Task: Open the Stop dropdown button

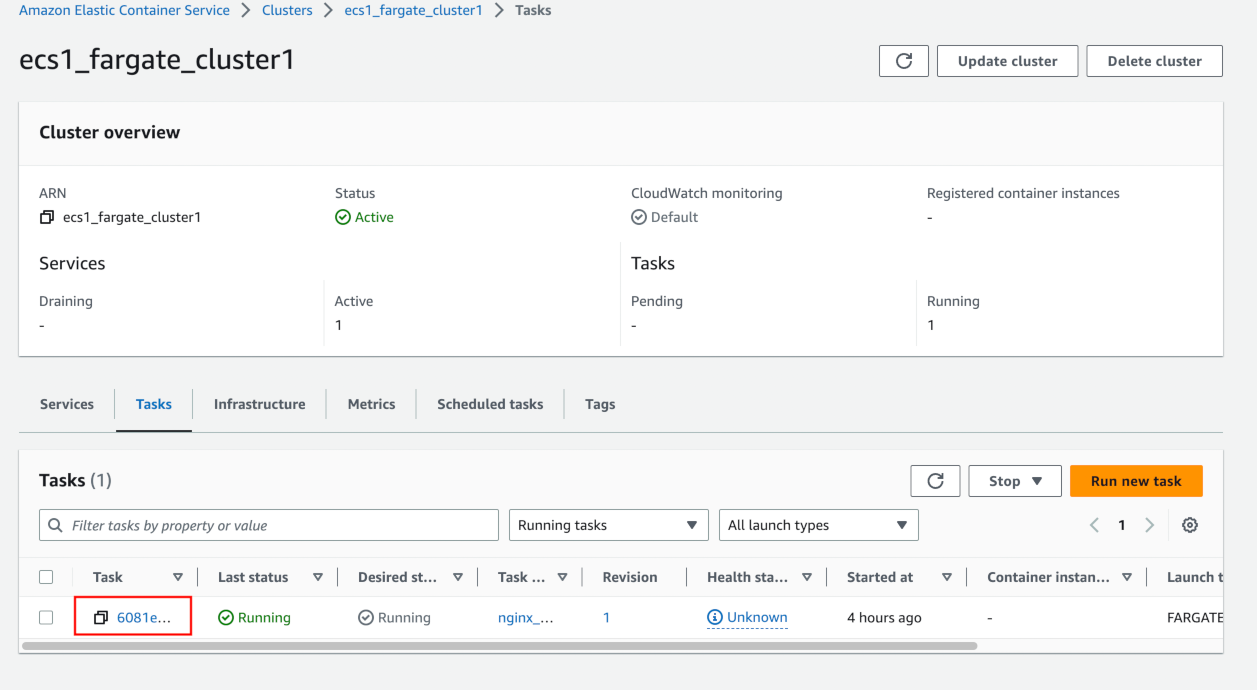Action: (x=1016, y=481)
